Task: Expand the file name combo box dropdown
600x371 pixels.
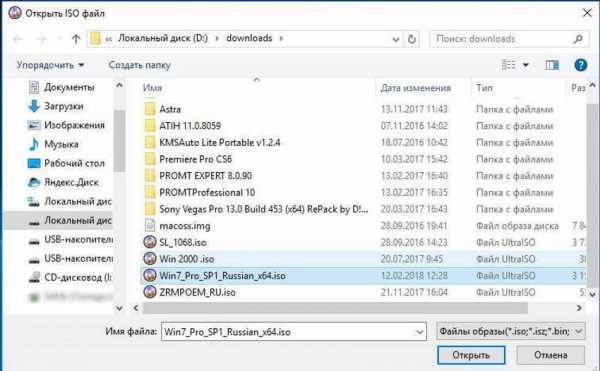Action: 420,332
